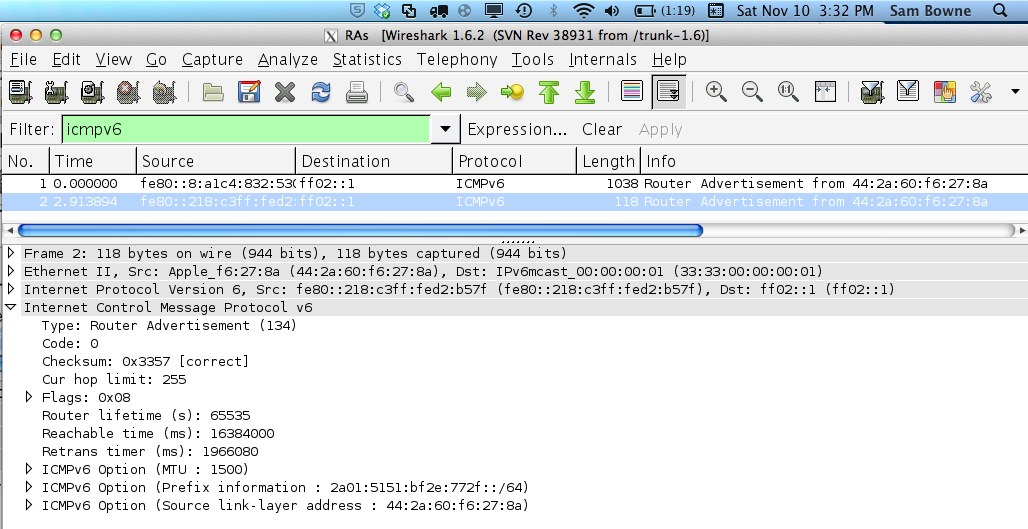
Task: Open the Help menu
Action: pyautogui.click(x=669, y=60)
